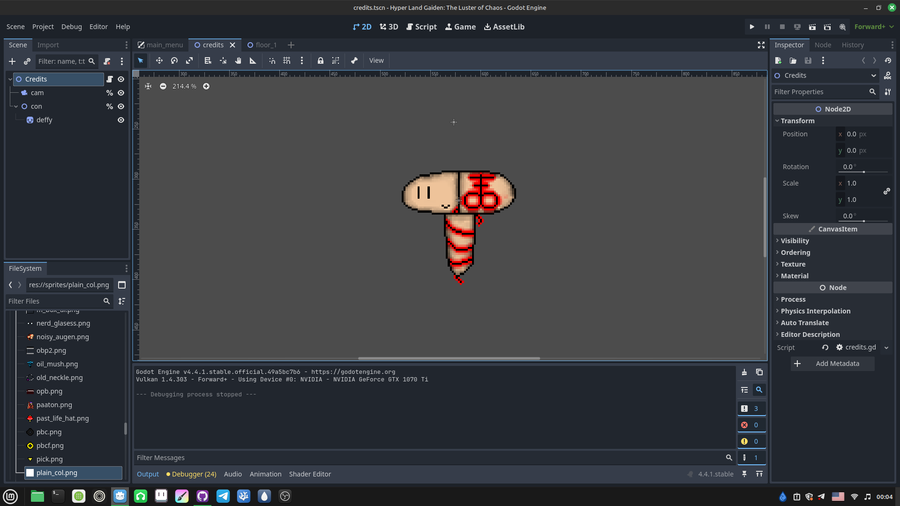Open the Debugger (24) panel
900x506 pixels.
191,474
